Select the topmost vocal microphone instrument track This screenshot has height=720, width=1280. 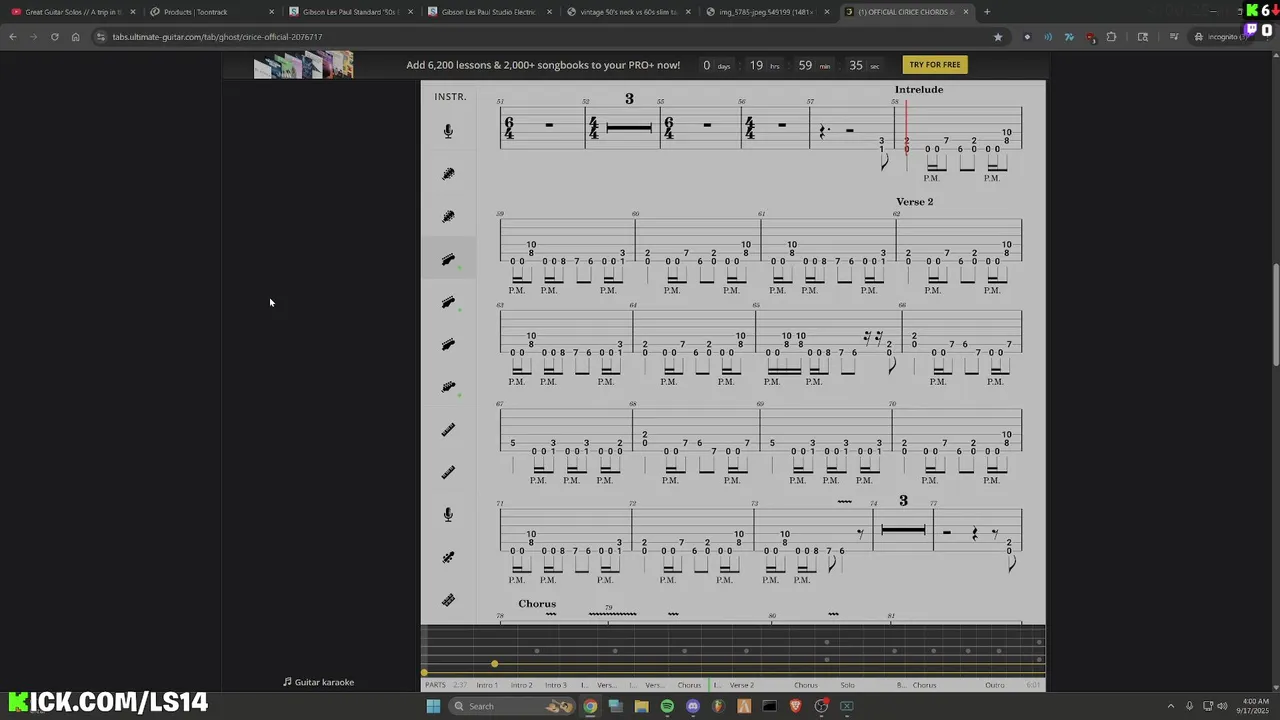(x=448, y=131)
